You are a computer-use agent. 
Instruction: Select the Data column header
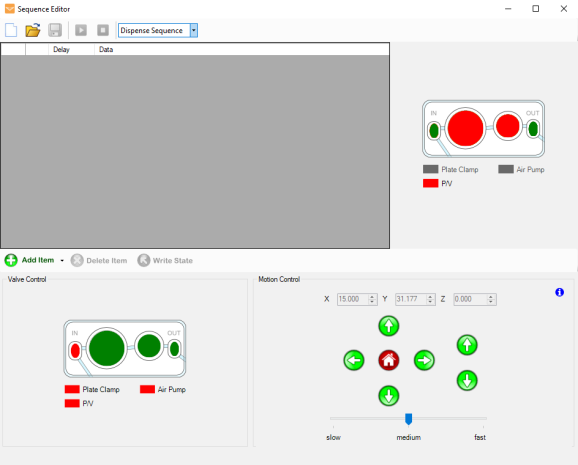coord(241,49)
